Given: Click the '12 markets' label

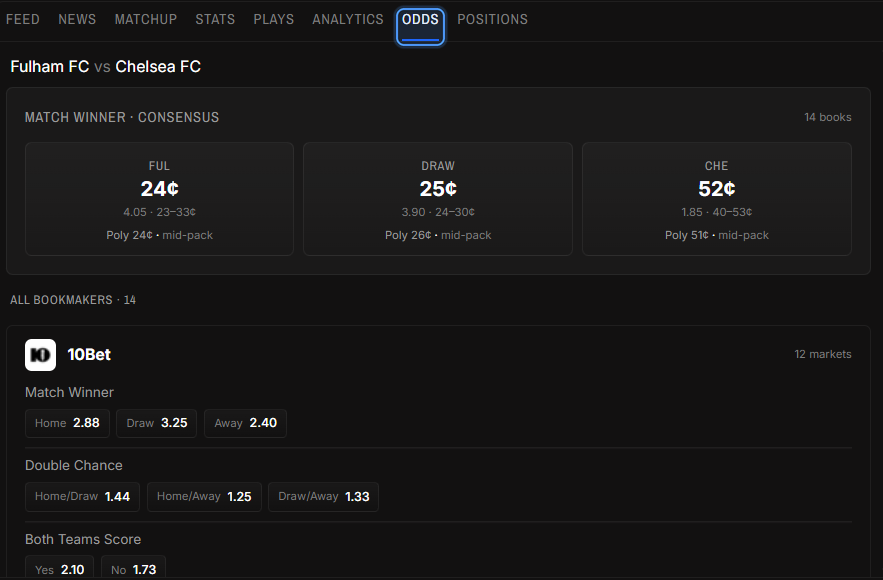Looking at the screenshot, I should click(x=823, y=354).
